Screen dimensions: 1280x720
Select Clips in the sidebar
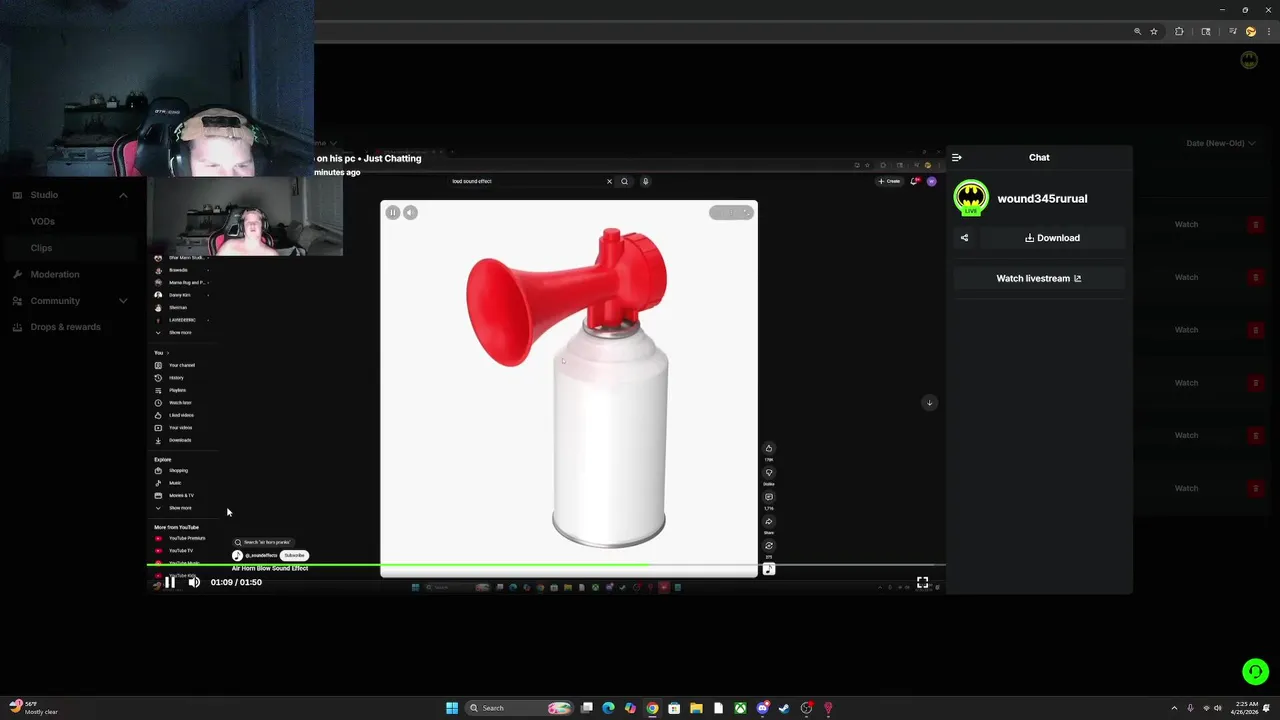(41, 248)
